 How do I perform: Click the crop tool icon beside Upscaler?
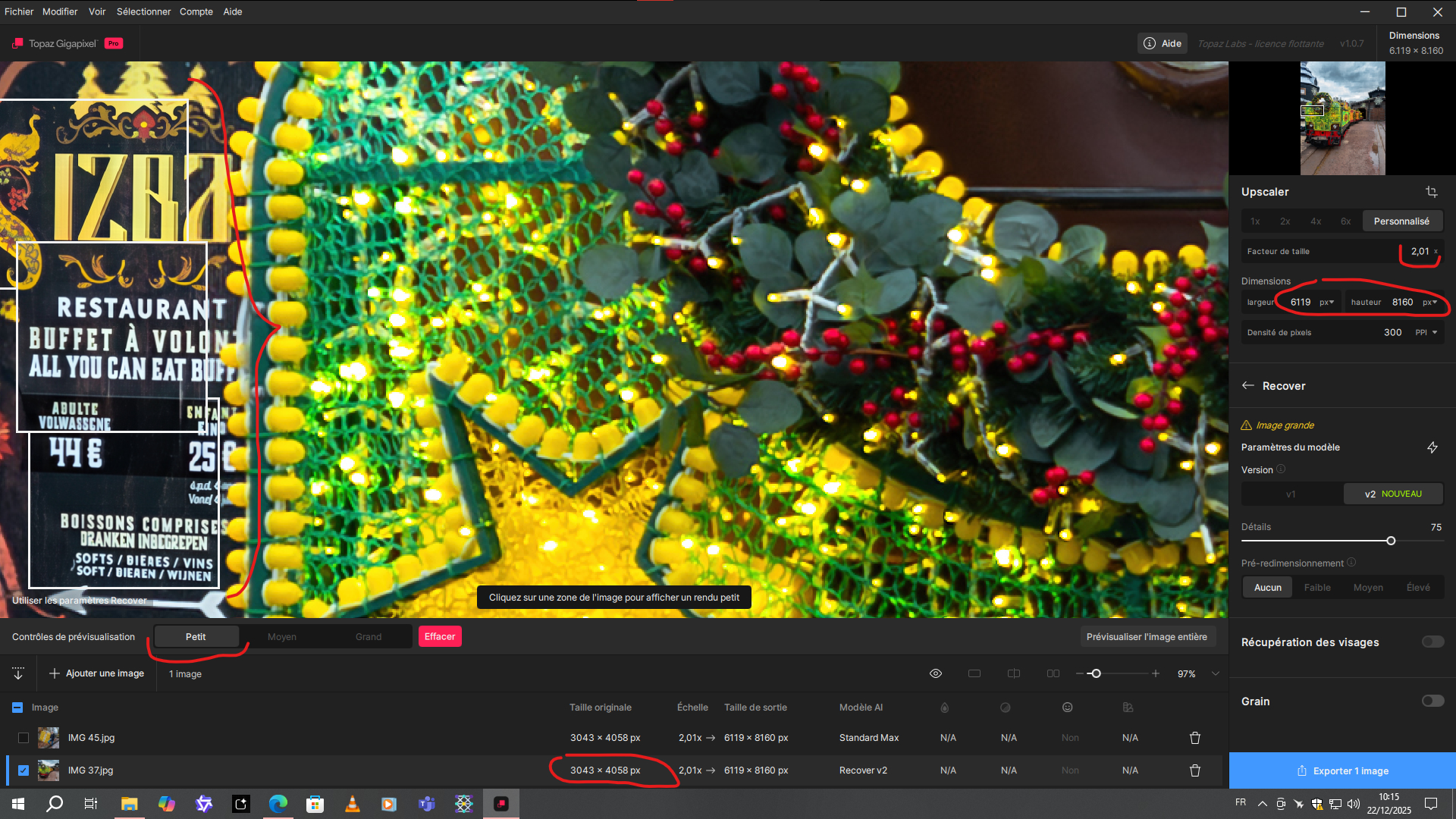[x=1431, y=192]
